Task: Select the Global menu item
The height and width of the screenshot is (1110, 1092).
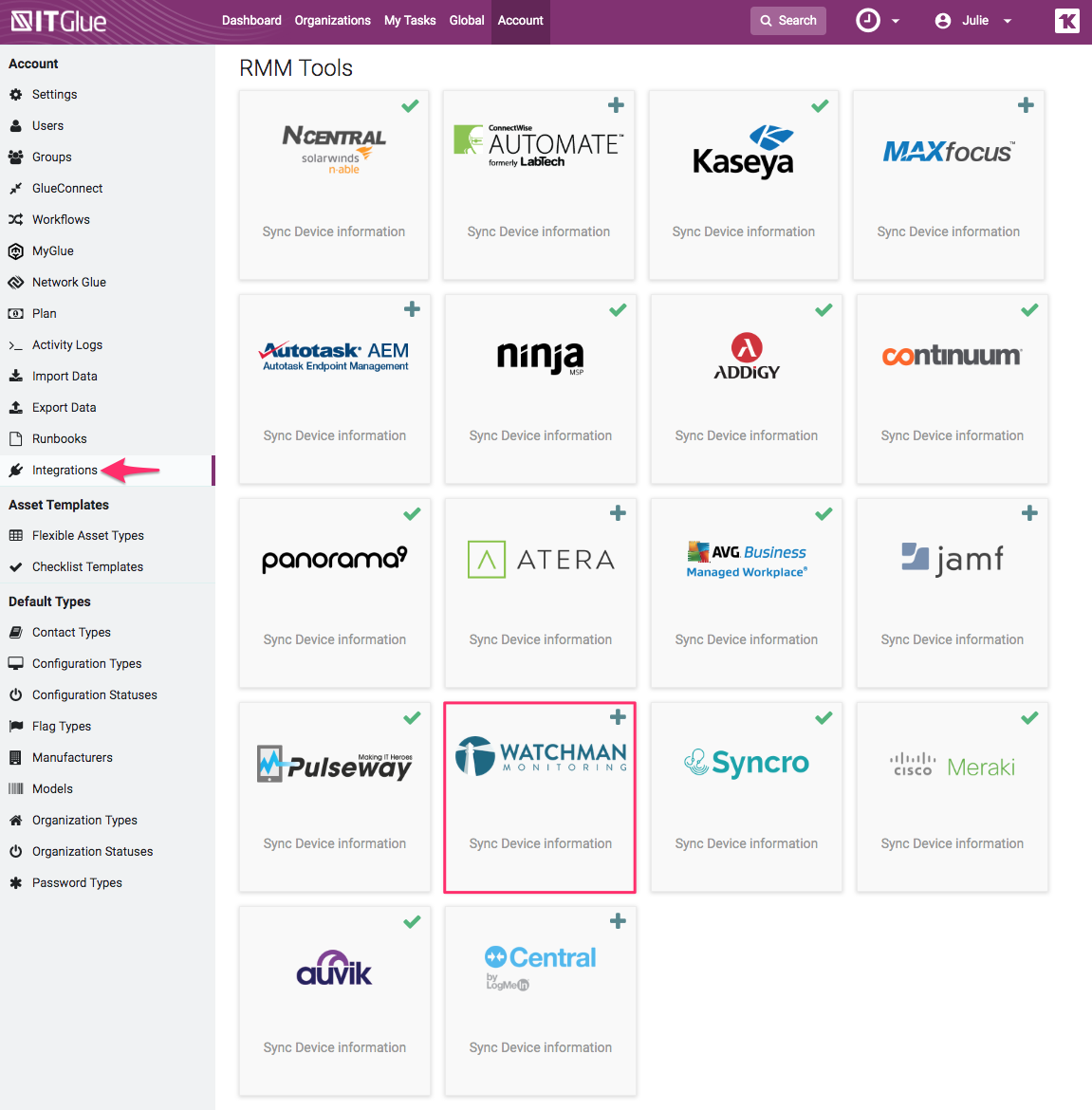Action: (x=467, y=21)
